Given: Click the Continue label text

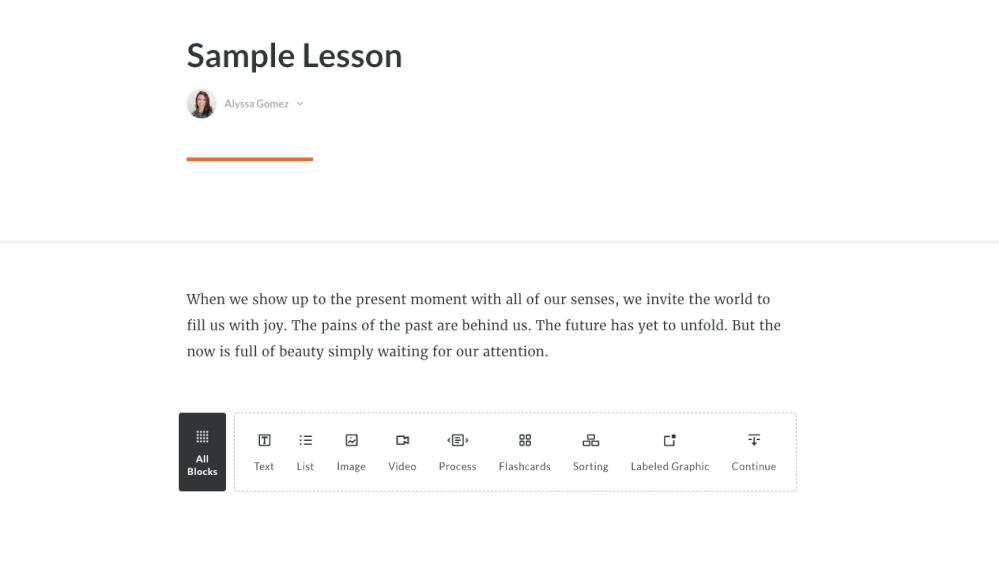Looking at the screenshot, I should click(754, 466).
